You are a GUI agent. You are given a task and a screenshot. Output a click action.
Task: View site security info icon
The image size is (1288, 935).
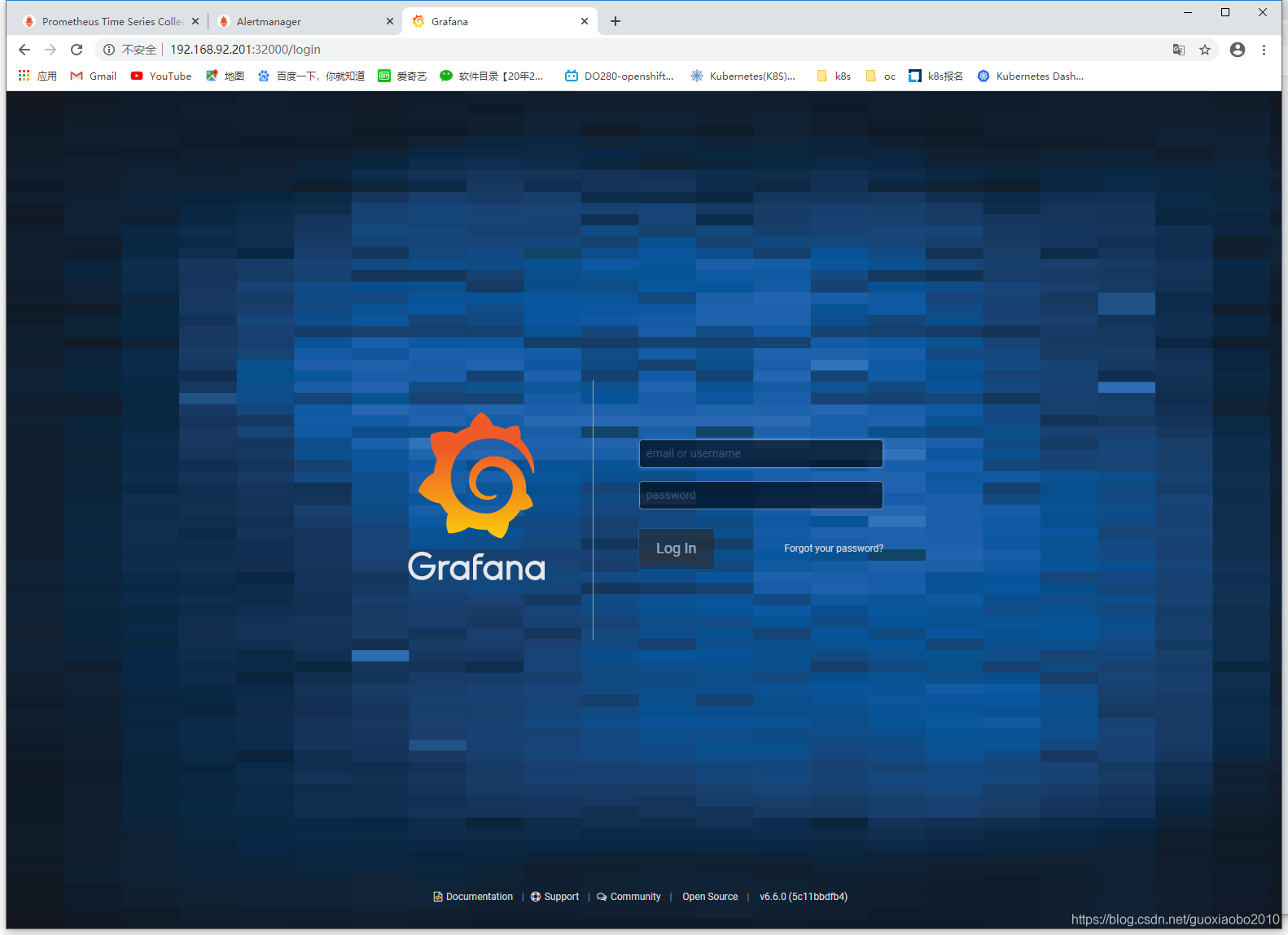(108, 50)
